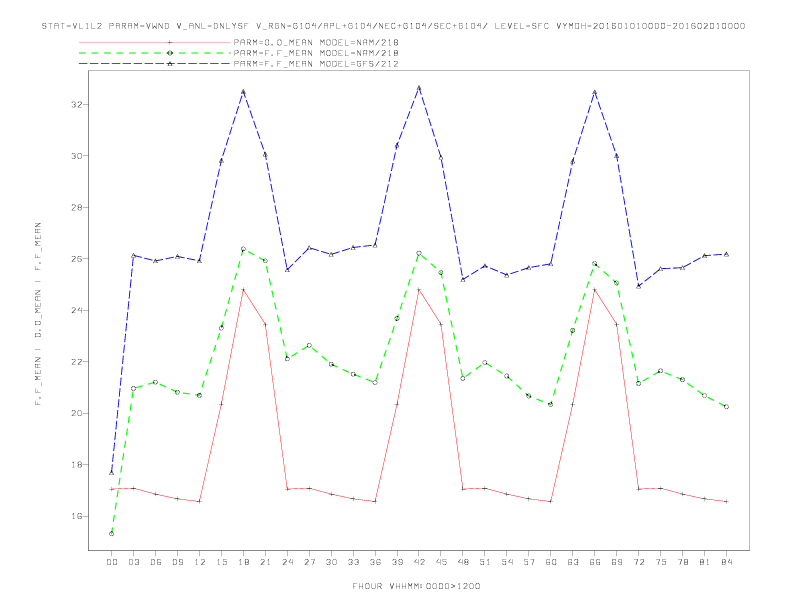Click blue GFS peak marker at hour 42

click(x=419, y=88)
